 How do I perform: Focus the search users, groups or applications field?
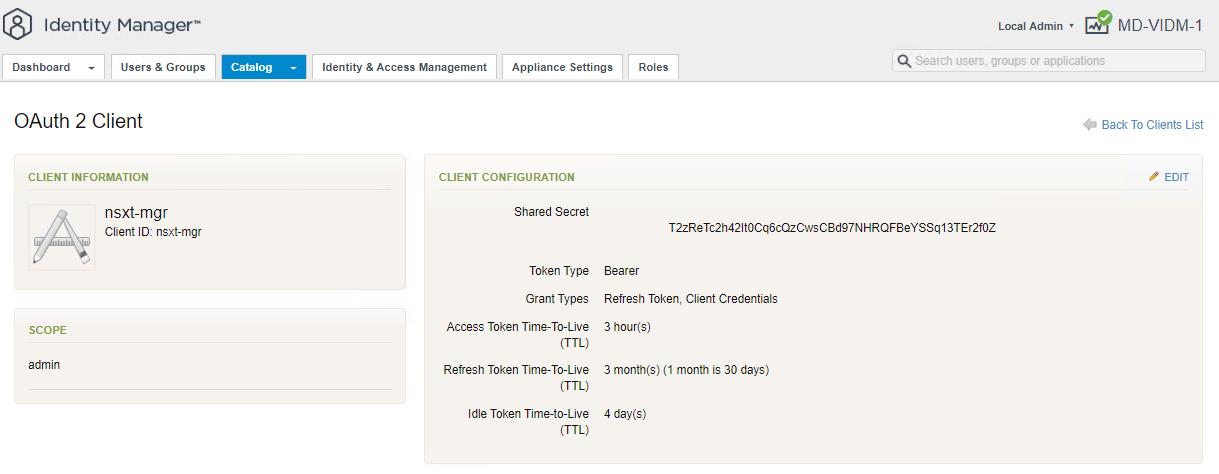tap(1048, 61)
